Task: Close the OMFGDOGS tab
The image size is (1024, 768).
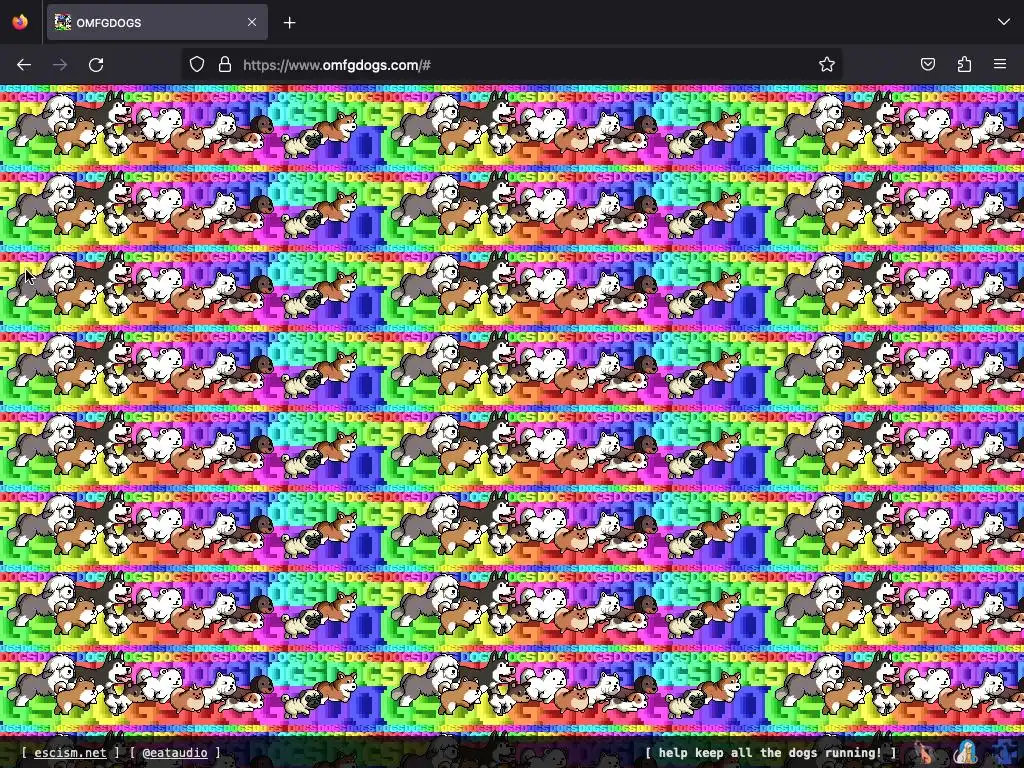Action: 252,22
